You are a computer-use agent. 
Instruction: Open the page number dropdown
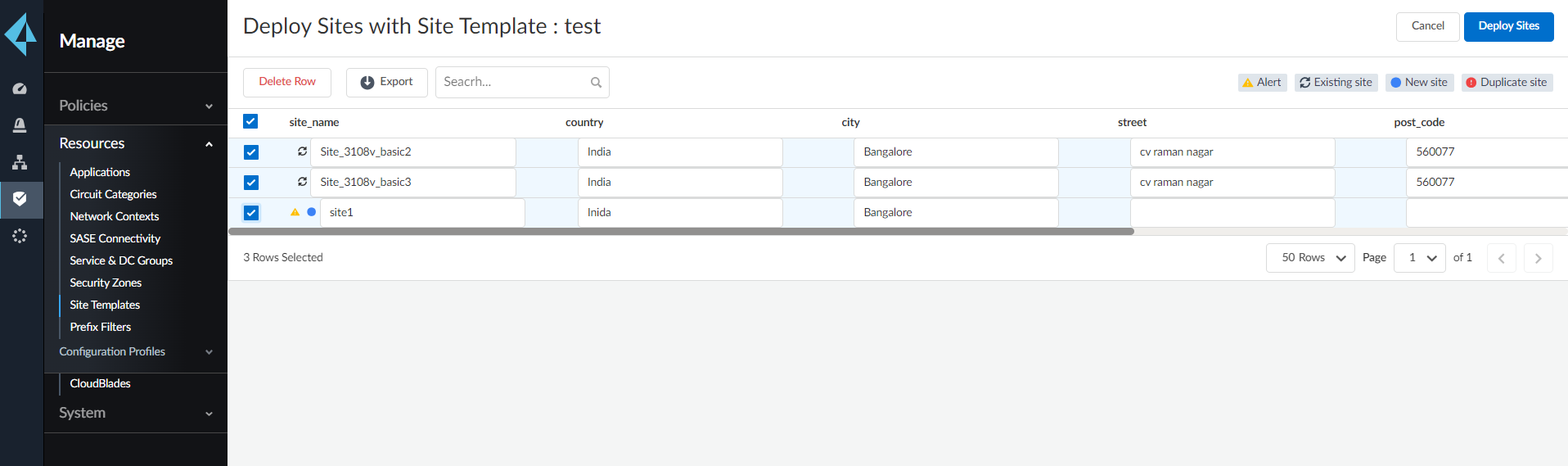[x=1420, y=258]
